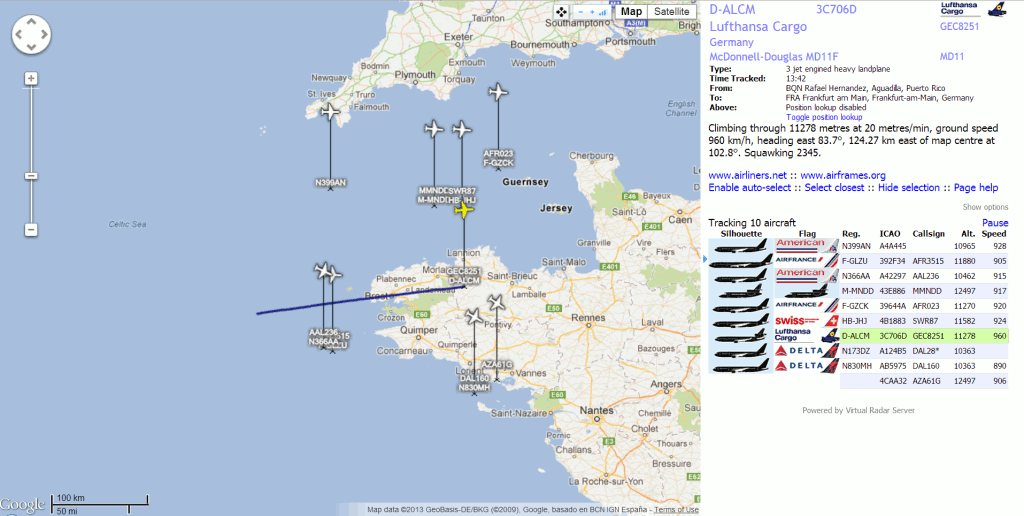This screenshot has height=516, width=1024.
Task: Click the zoom out minus button on map
Action: [x=31, y=230]
